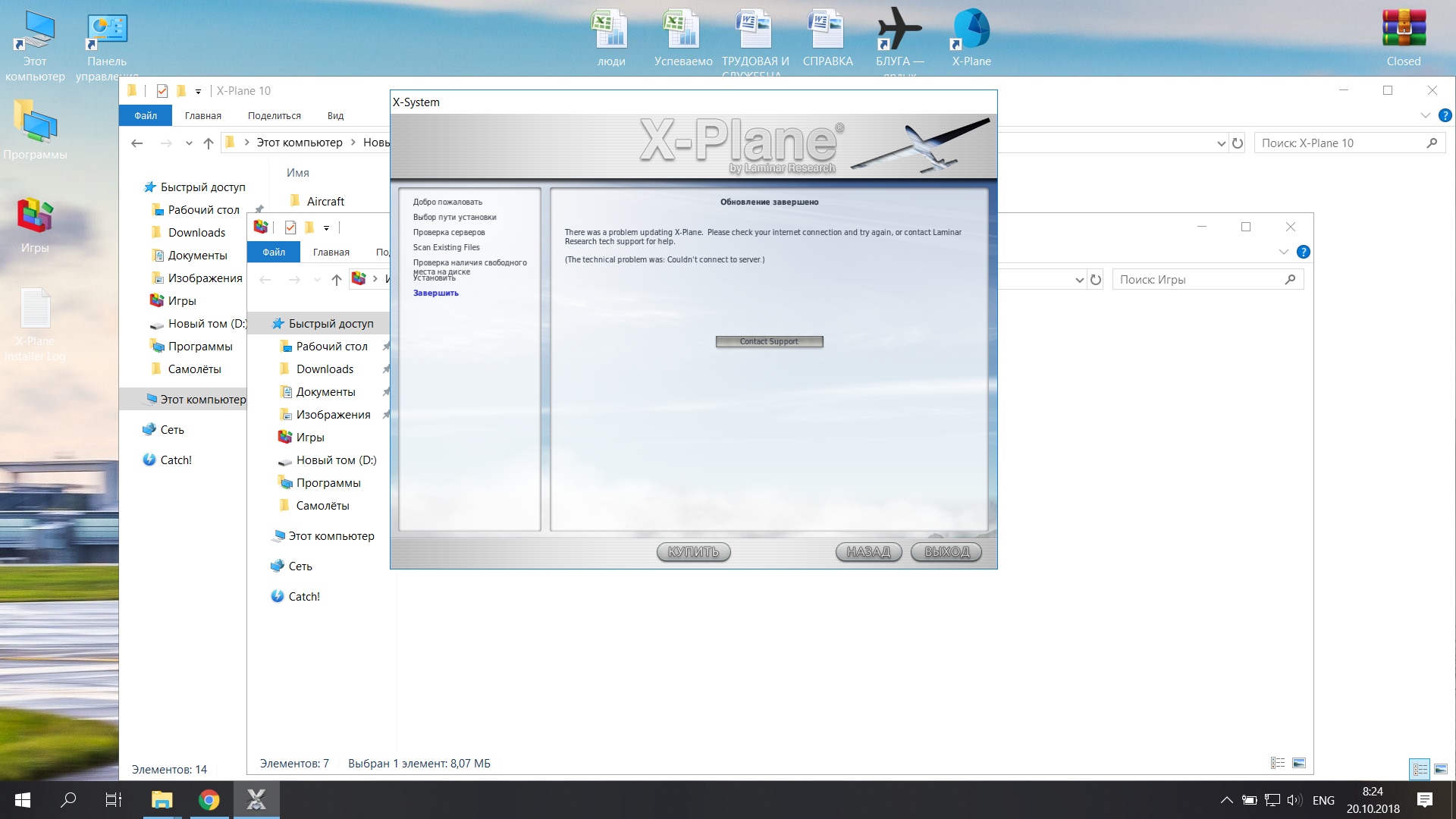Switch input language ENG indicator
The image size is (1456, 819).
pyautogui.click(x=1323, y=800)
